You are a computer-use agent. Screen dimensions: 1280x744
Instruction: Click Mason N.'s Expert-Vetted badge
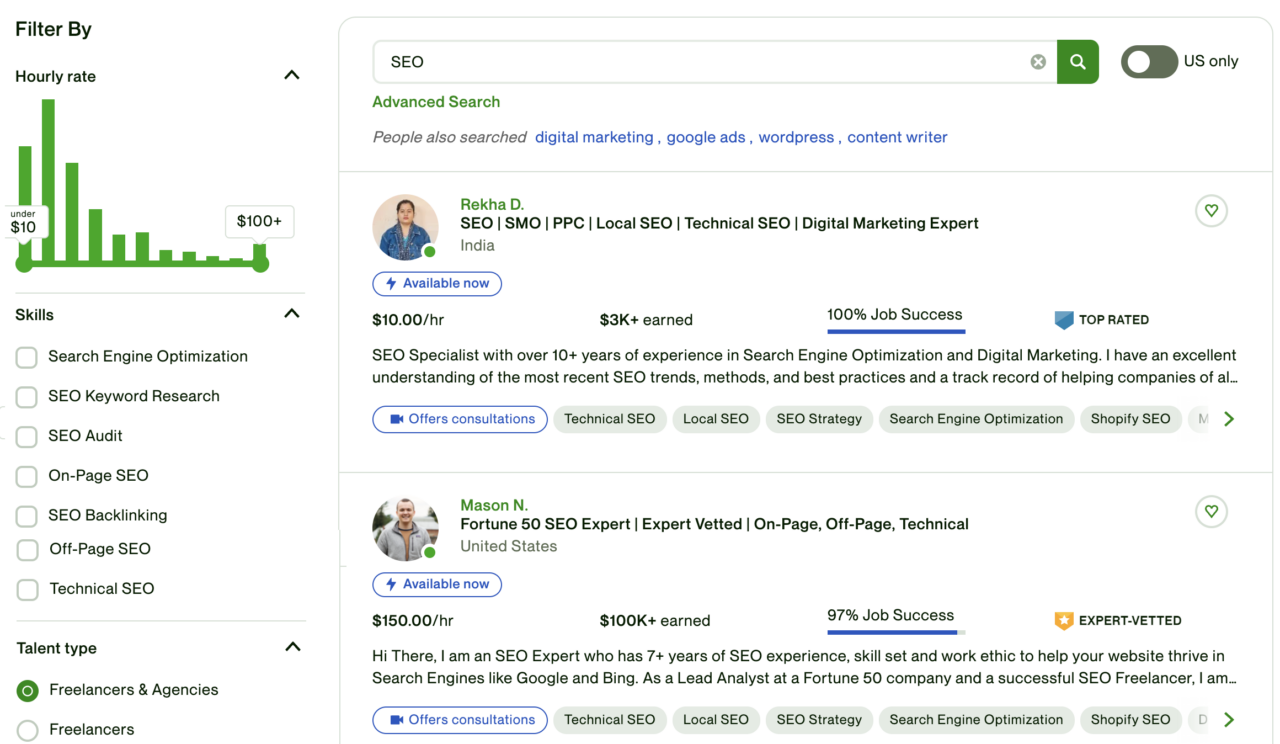tap(1118, 621)
